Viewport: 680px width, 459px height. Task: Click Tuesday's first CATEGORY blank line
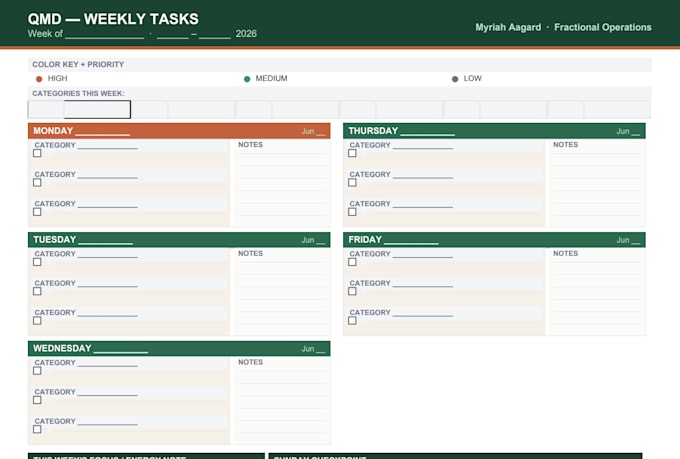click(108, 255)
